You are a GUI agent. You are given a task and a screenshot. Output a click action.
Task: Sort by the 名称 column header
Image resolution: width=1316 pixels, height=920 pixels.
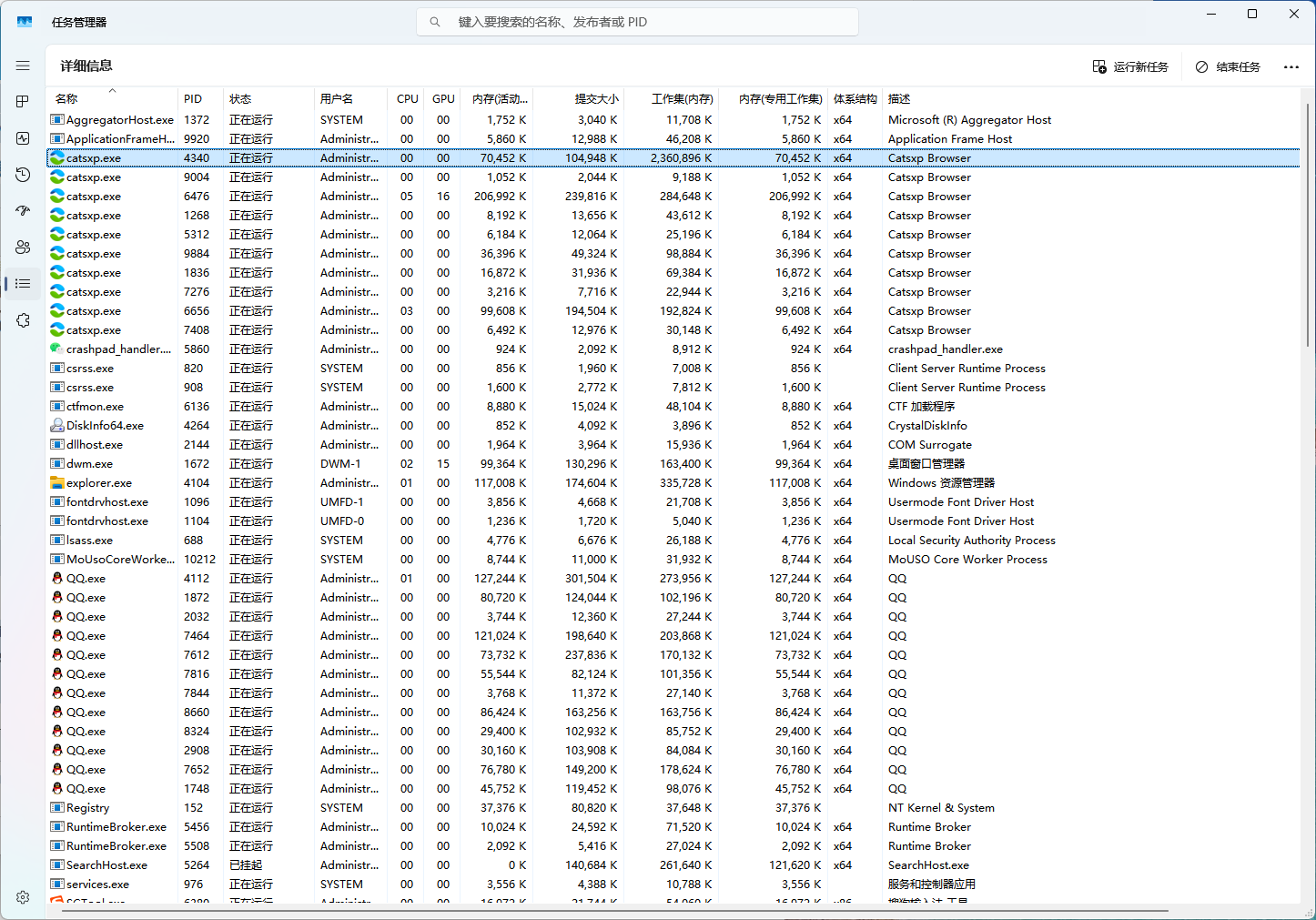tap(112, 98)
